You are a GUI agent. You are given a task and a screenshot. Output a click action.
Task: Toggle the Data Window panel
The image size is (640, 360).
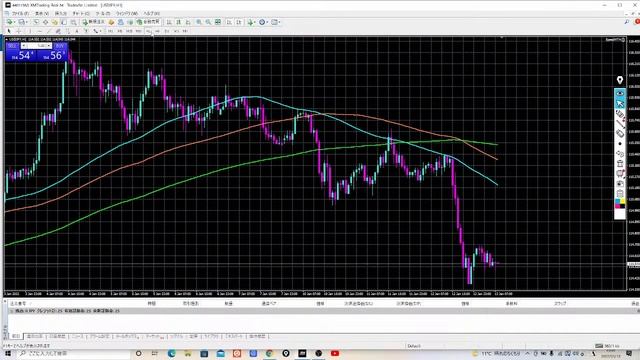(x=45, y=22)
